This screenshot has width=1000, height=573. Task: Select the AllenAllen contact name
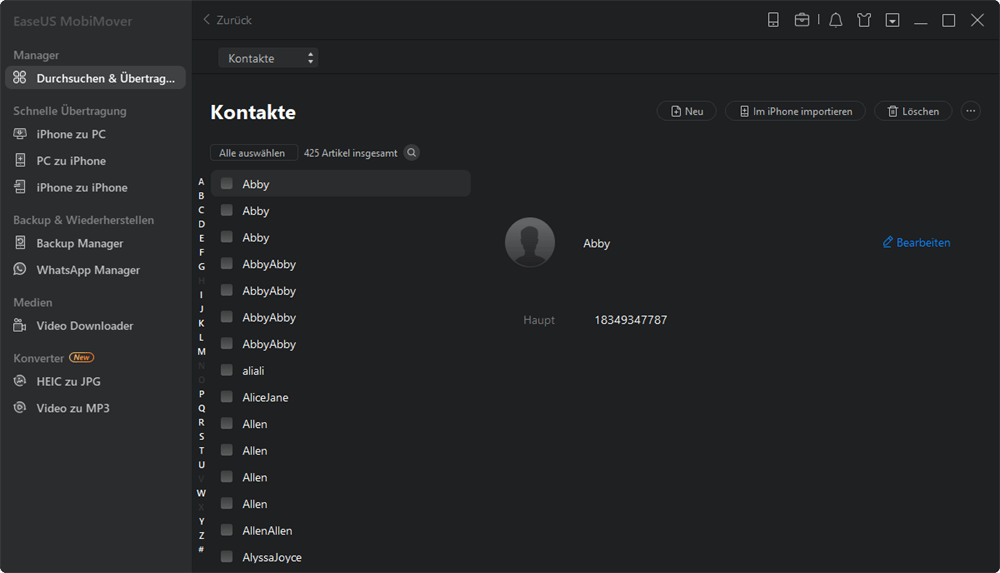pyautogui.click(x=267, y=531)
